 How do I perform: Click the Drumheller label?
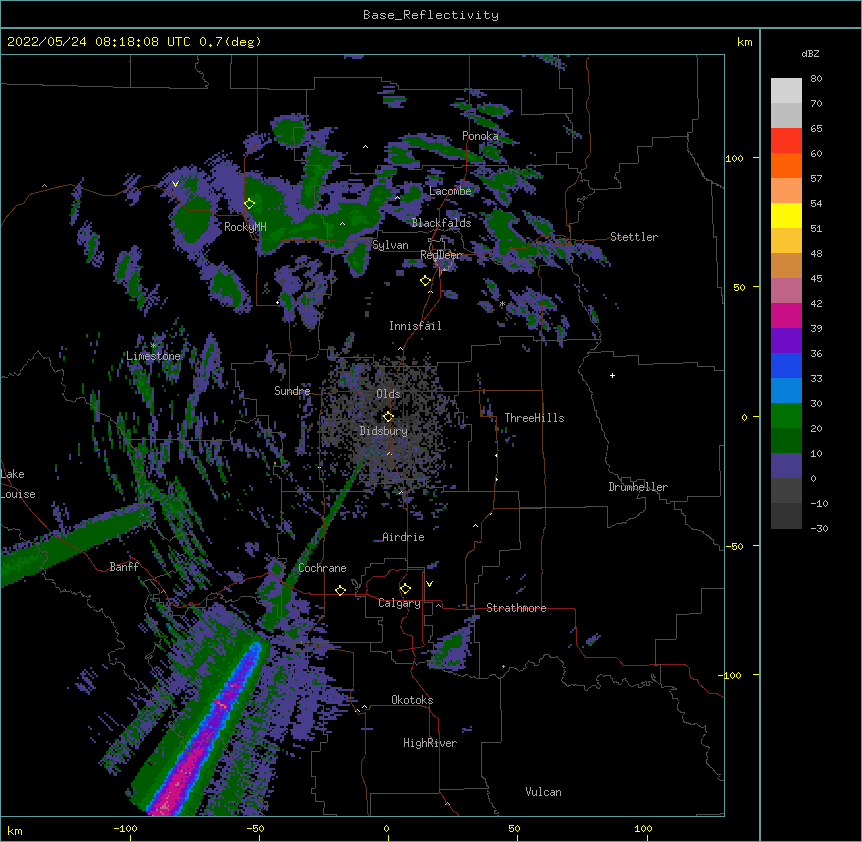(638, 487)
